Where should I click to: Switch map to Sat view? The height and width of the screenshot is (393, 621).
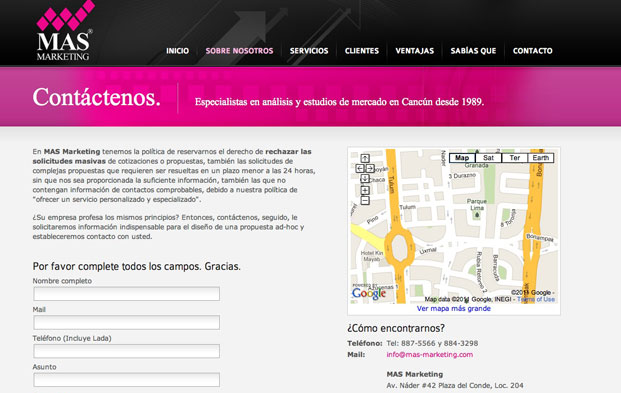click(488, 158)
